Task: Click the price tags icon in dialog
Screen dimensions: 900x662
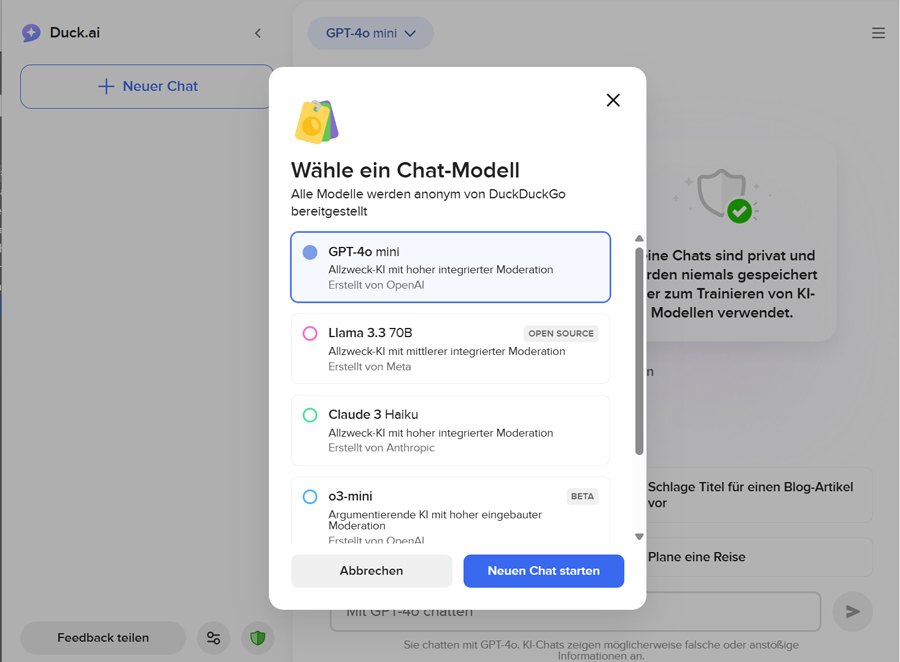Action: pos(316,122)
